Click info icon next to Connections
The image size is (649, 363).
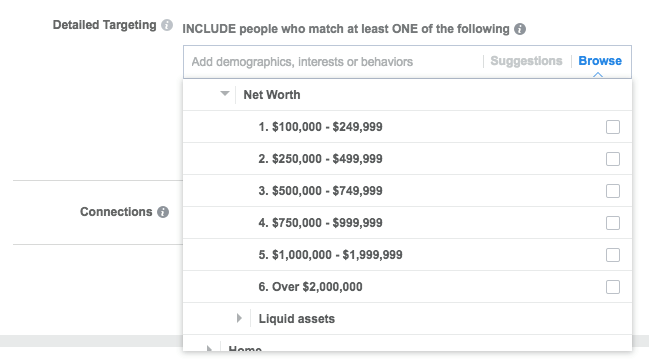point(163,212)
